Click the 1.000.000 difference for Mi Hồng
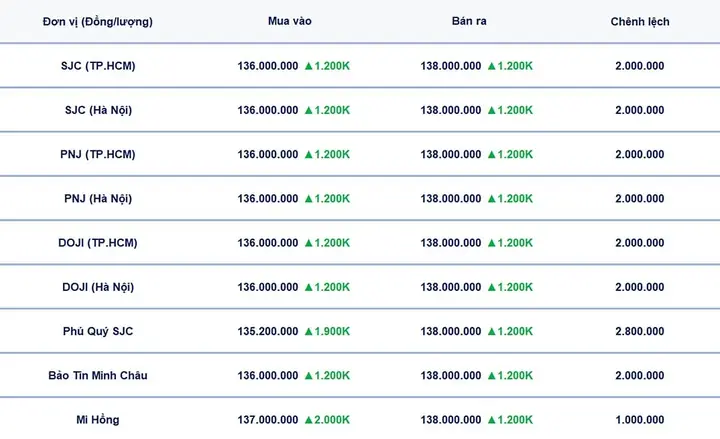Screen dimensions: 720x439 640,420
